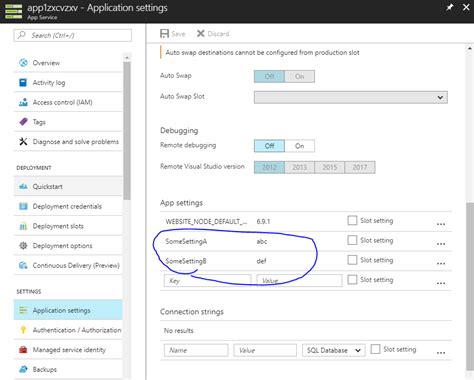Viewport: 474px width, 380px height.
Task: Set Remote debugging to Off
Action: tap(269, 146)
